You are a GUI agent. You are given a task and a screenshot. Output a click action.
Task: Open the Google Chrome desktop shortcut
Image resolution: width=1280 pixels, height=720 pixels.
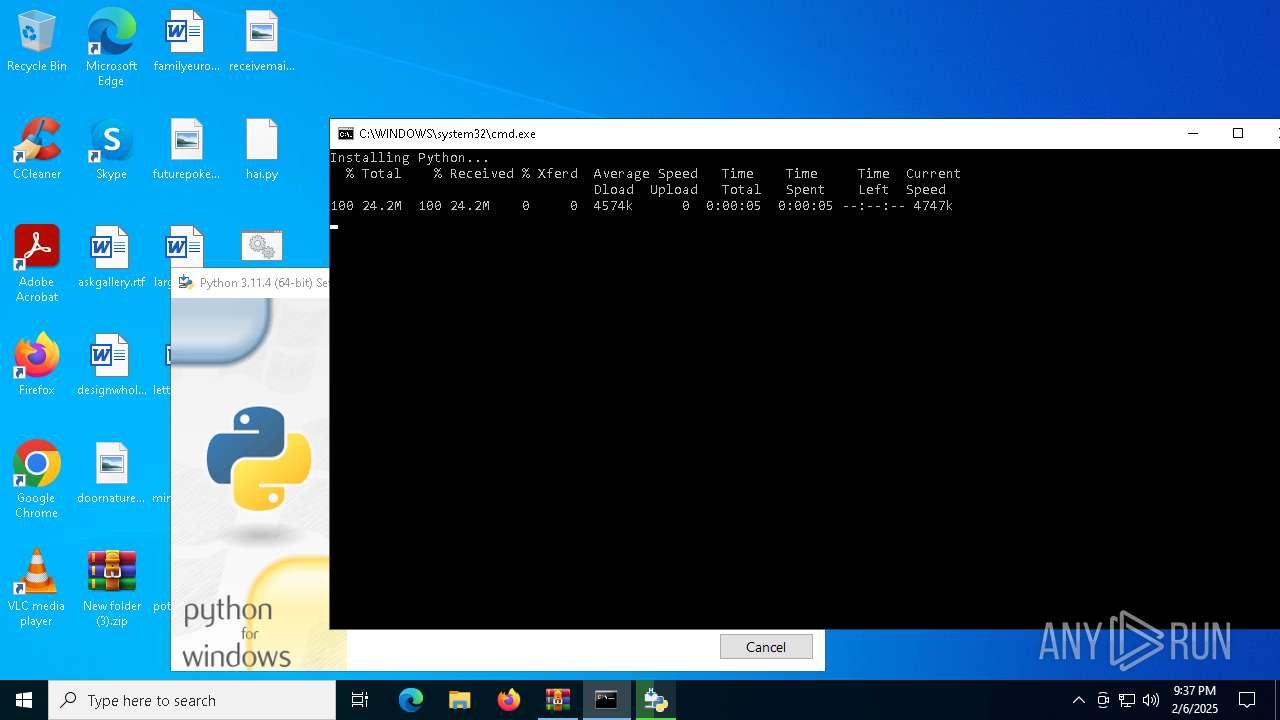[x=37, y=480]
